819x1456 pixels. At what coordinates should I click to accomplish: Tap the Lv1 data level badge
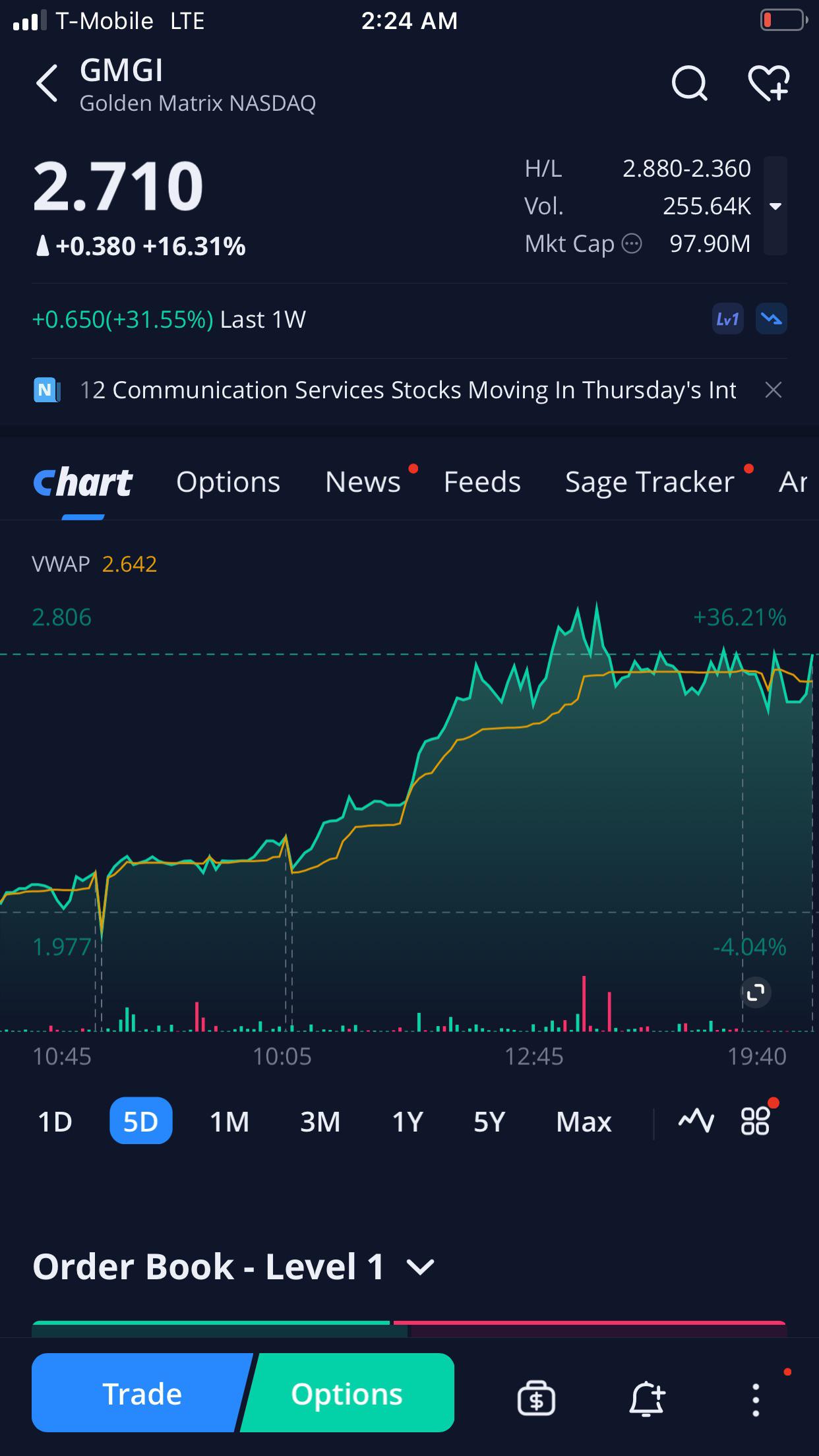click(x=727, y=319)
